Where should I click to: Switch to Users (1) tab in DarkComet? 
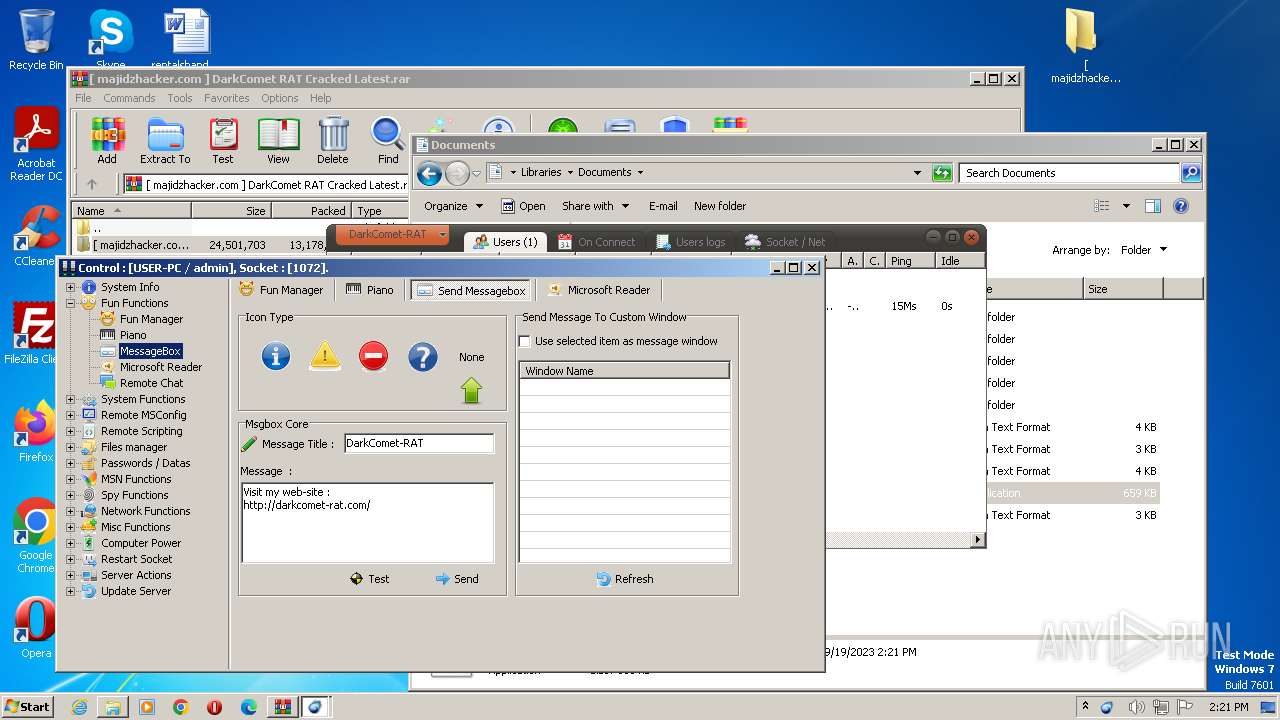coord(505,241)
